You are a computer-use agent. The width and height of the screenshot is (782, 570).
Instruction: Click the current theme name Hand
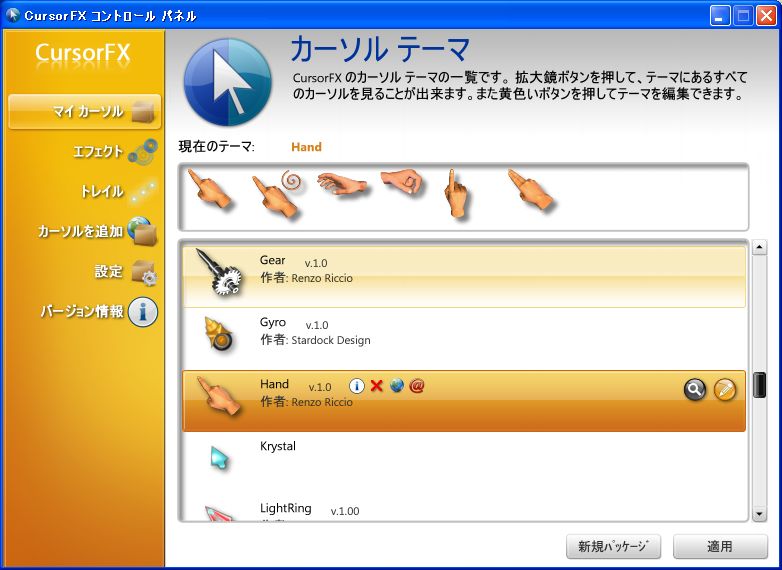pyautogui.click(x=306, y=147)
